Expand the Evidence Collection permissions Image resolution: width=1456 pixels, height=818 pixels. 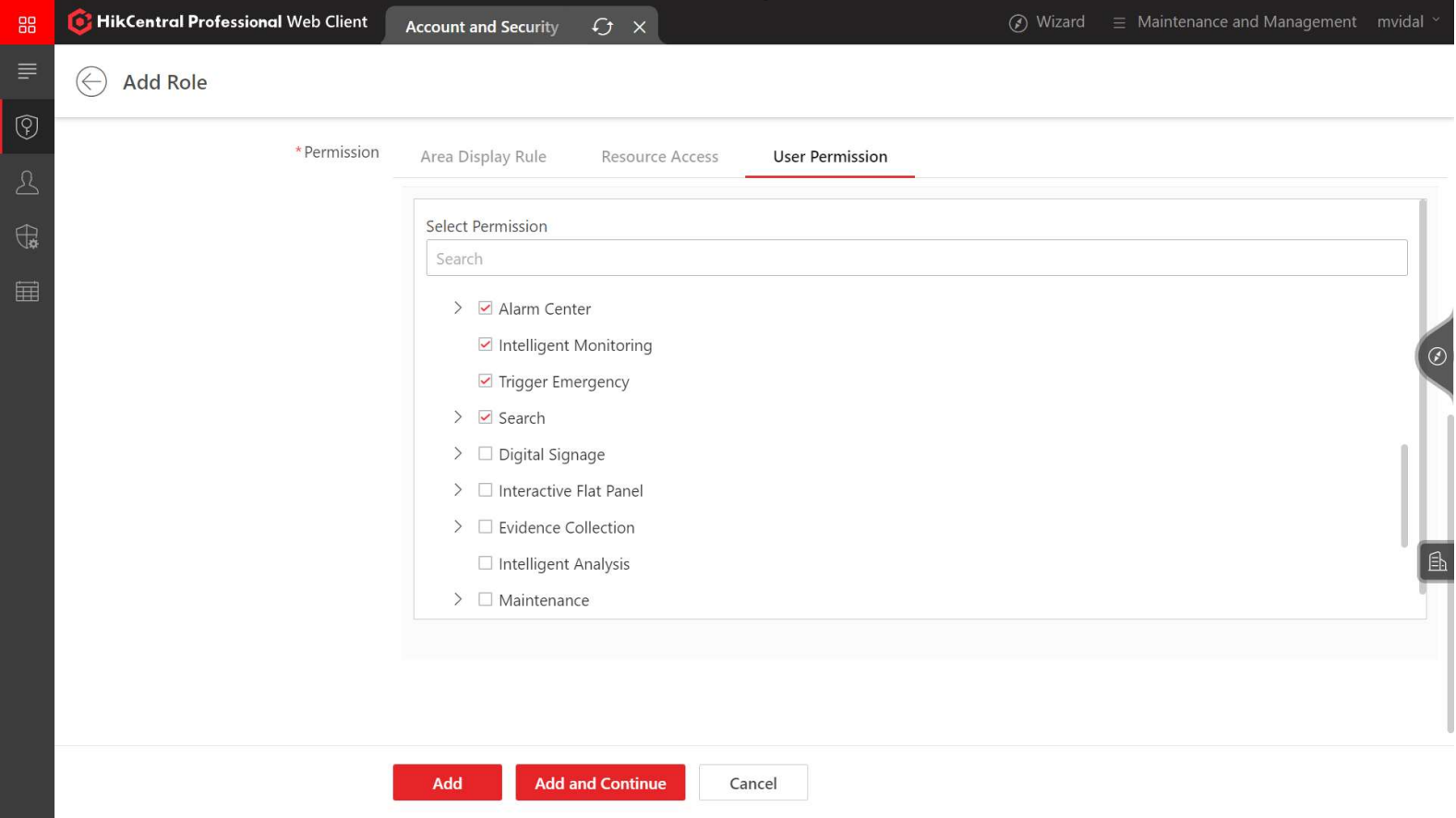pyautogui.click(x=458, y=526)
